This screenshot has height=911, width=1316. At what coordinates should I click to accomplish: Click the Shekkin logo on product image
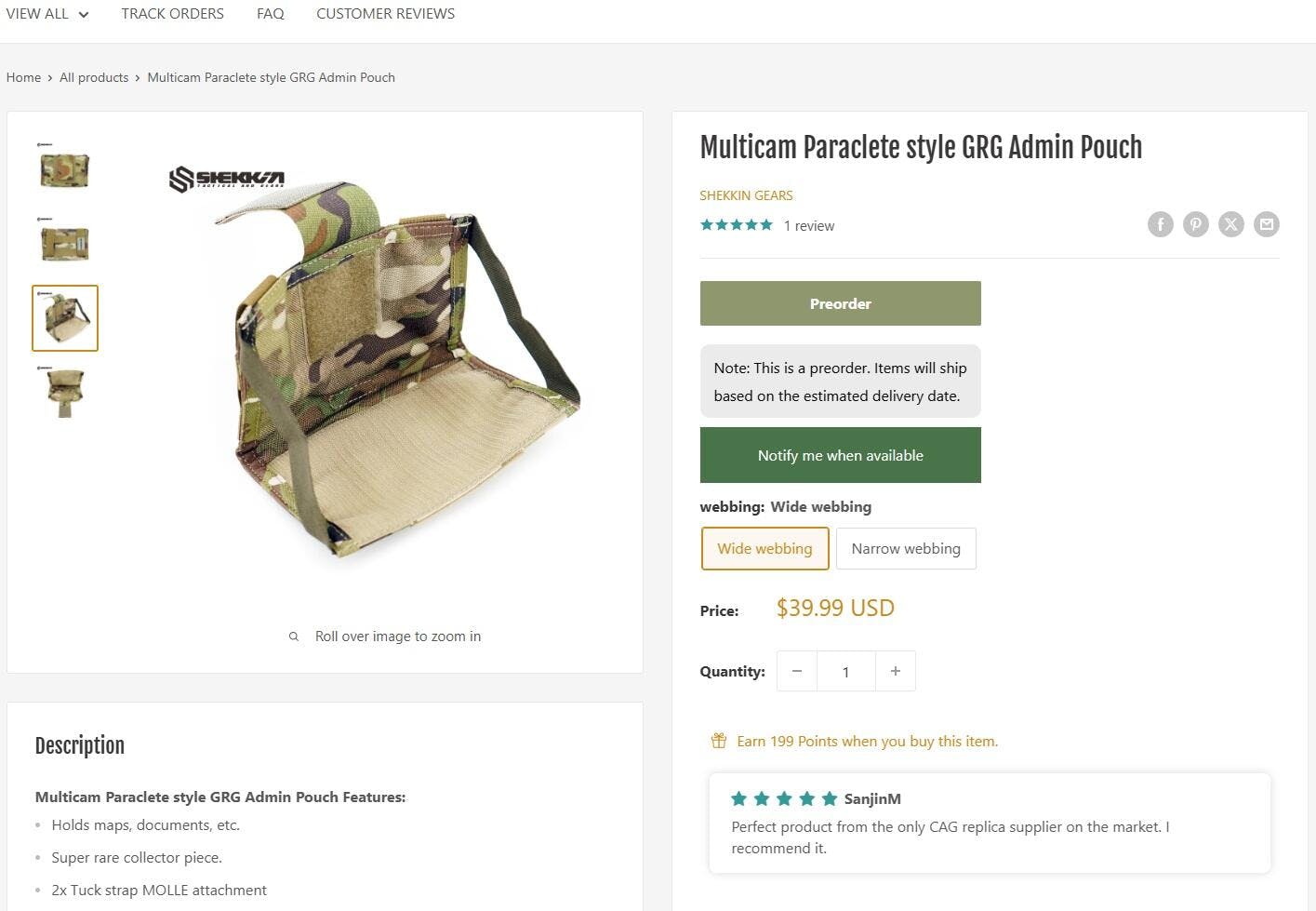pyautogui.click(x=227, y=179)
